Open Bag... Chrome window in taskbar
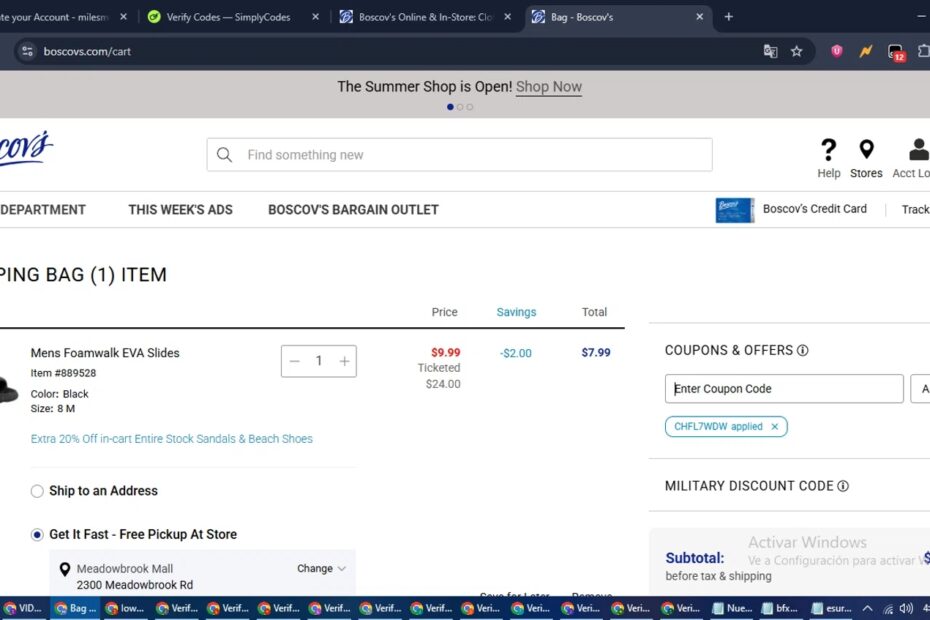 coord(75,608)
